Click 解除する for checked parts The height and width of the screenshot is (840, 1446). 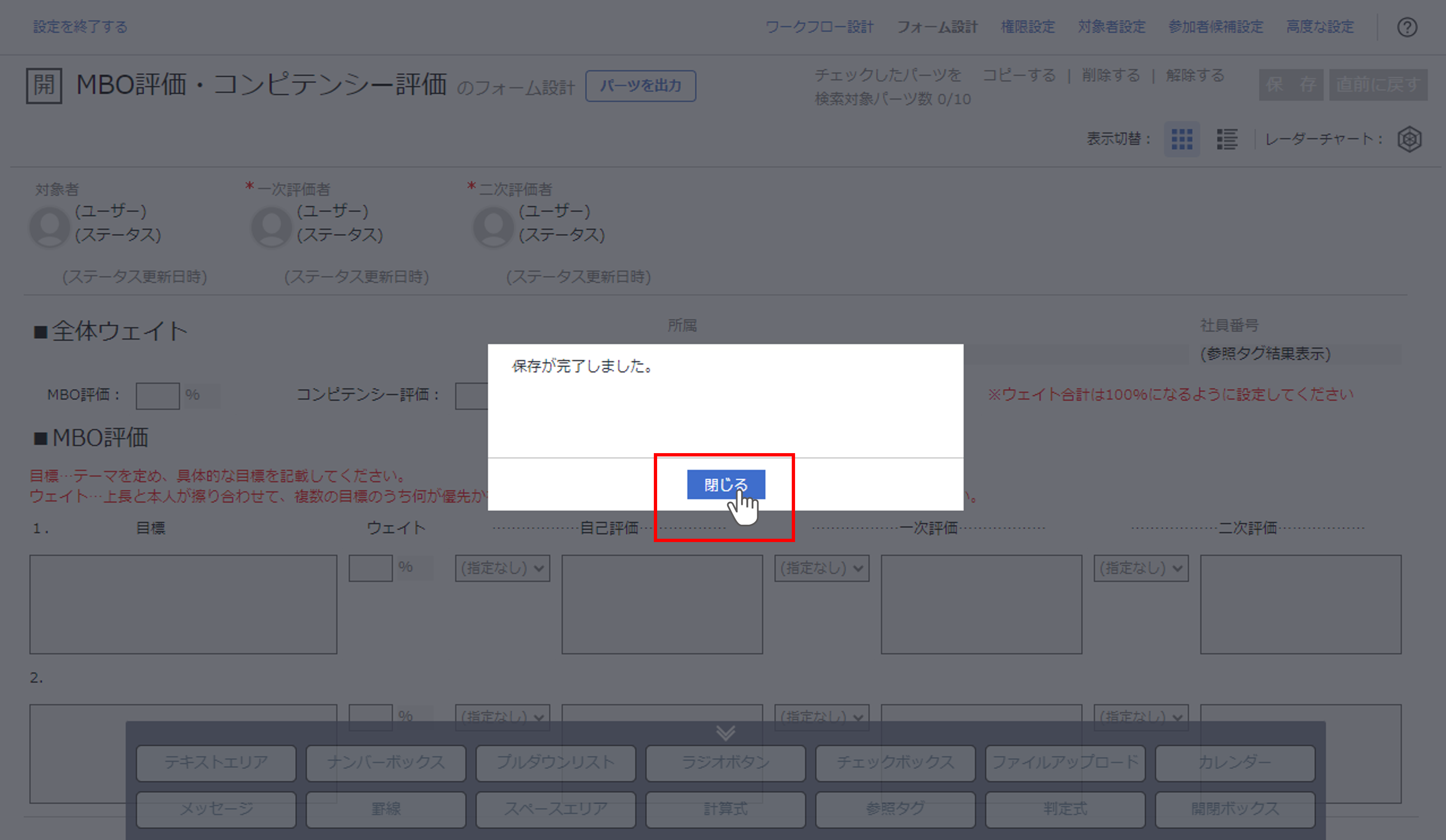(1195, 75)
